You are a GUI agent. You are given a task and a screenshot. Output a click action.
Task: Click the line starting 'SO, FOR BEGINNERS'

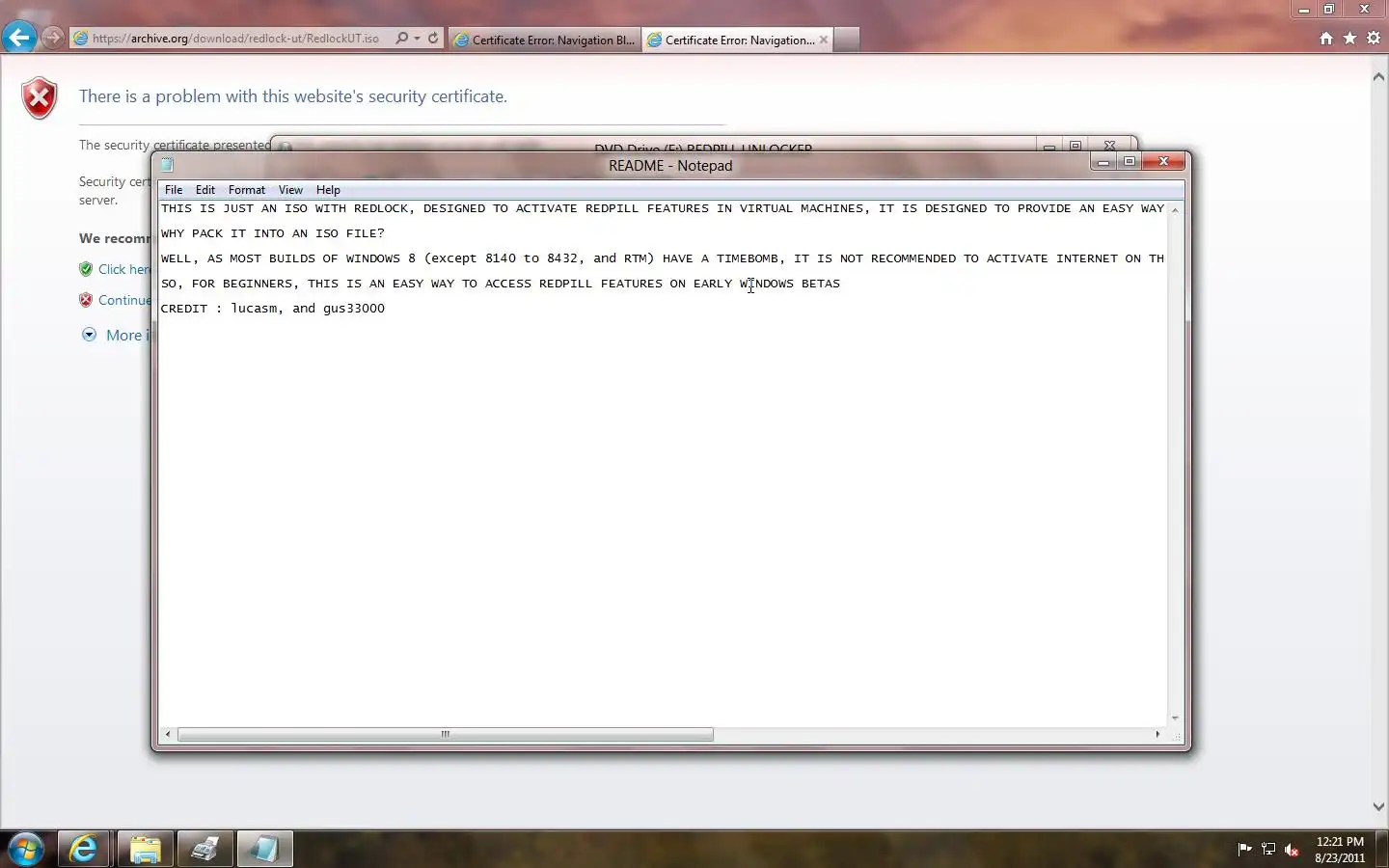coord(501,284)
